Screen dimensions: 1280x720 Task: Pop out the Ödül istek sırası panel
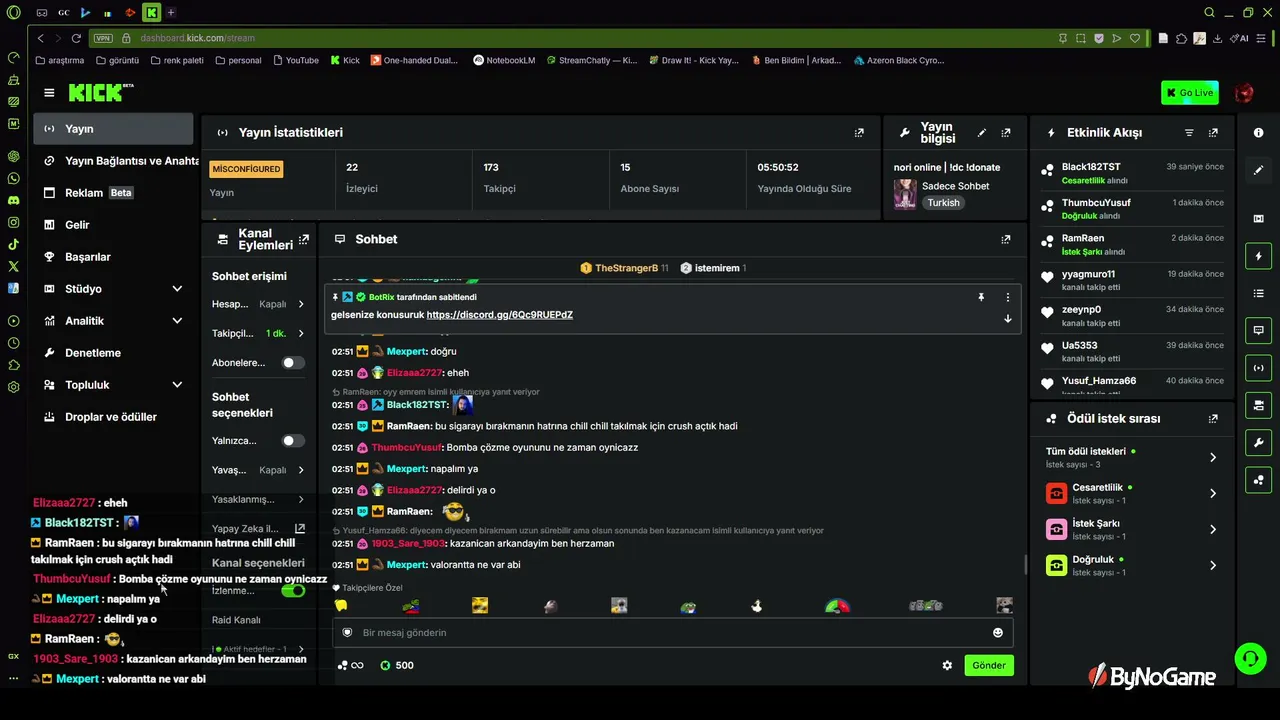1213,419
